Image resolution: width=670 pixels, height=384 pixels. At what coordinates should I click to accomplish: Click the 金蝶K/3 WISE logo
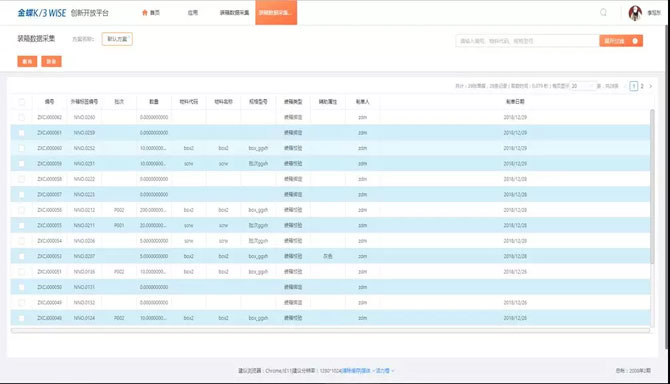42,13
